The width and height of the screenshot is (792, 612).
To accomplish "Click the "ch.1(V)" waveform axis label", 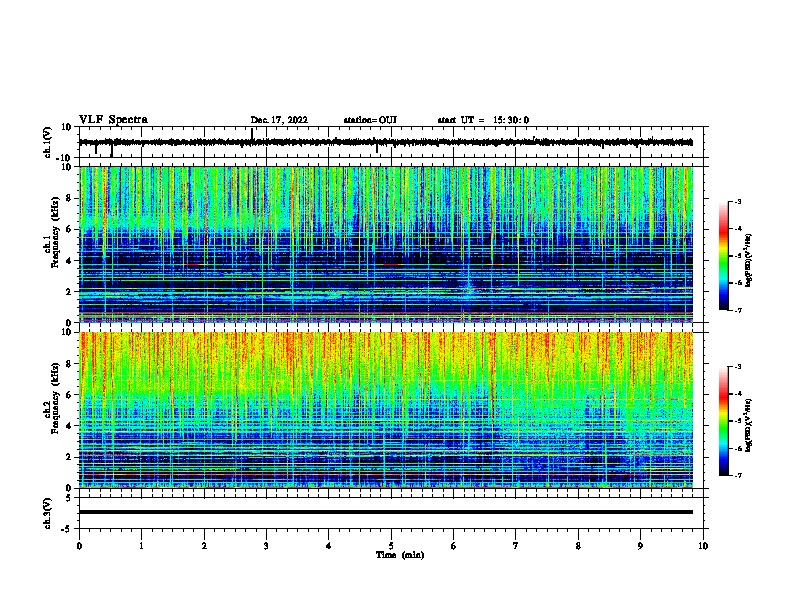I will pos(48,142).
